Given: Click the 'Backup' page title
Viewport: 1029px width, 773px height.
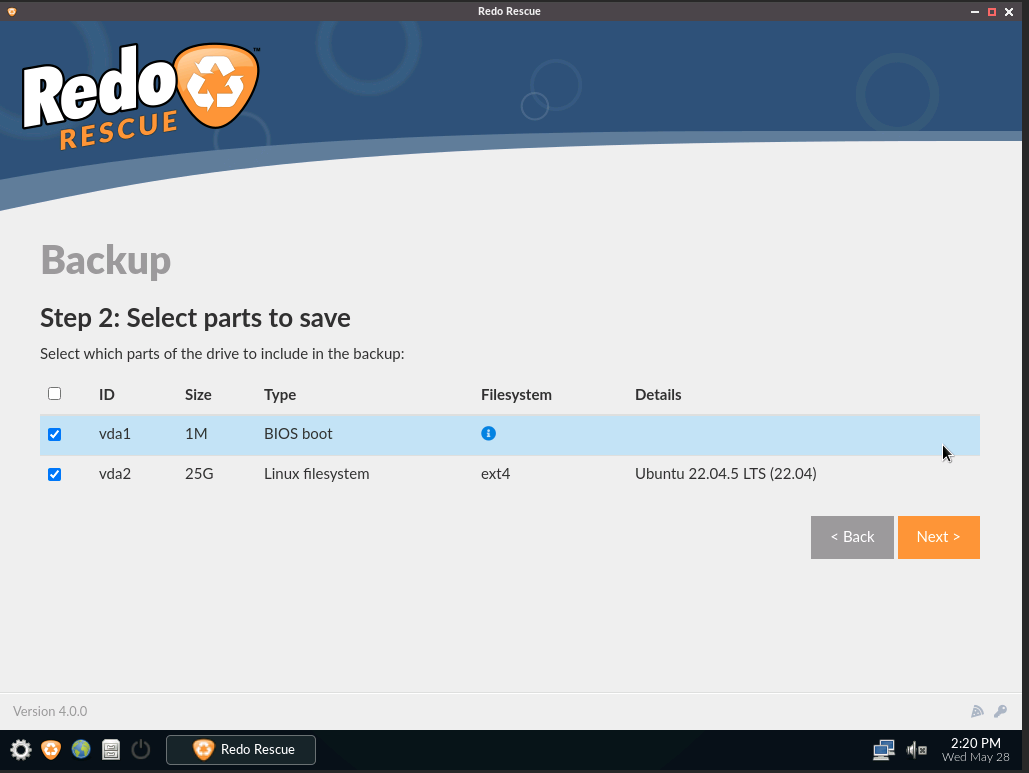Looking at the screenshot, I should tap(106, 261).
